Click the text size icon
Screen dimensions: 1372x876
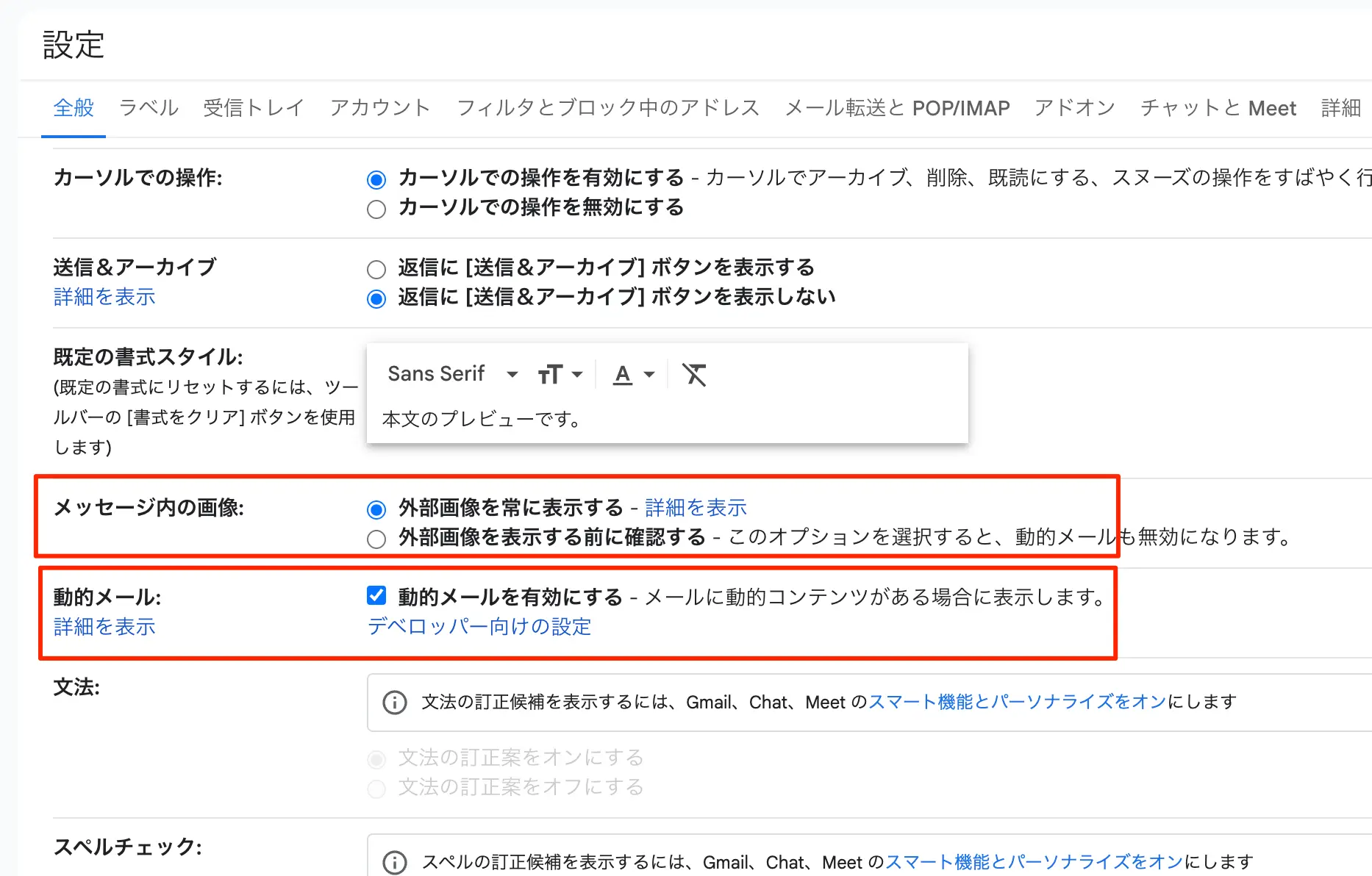549,375
